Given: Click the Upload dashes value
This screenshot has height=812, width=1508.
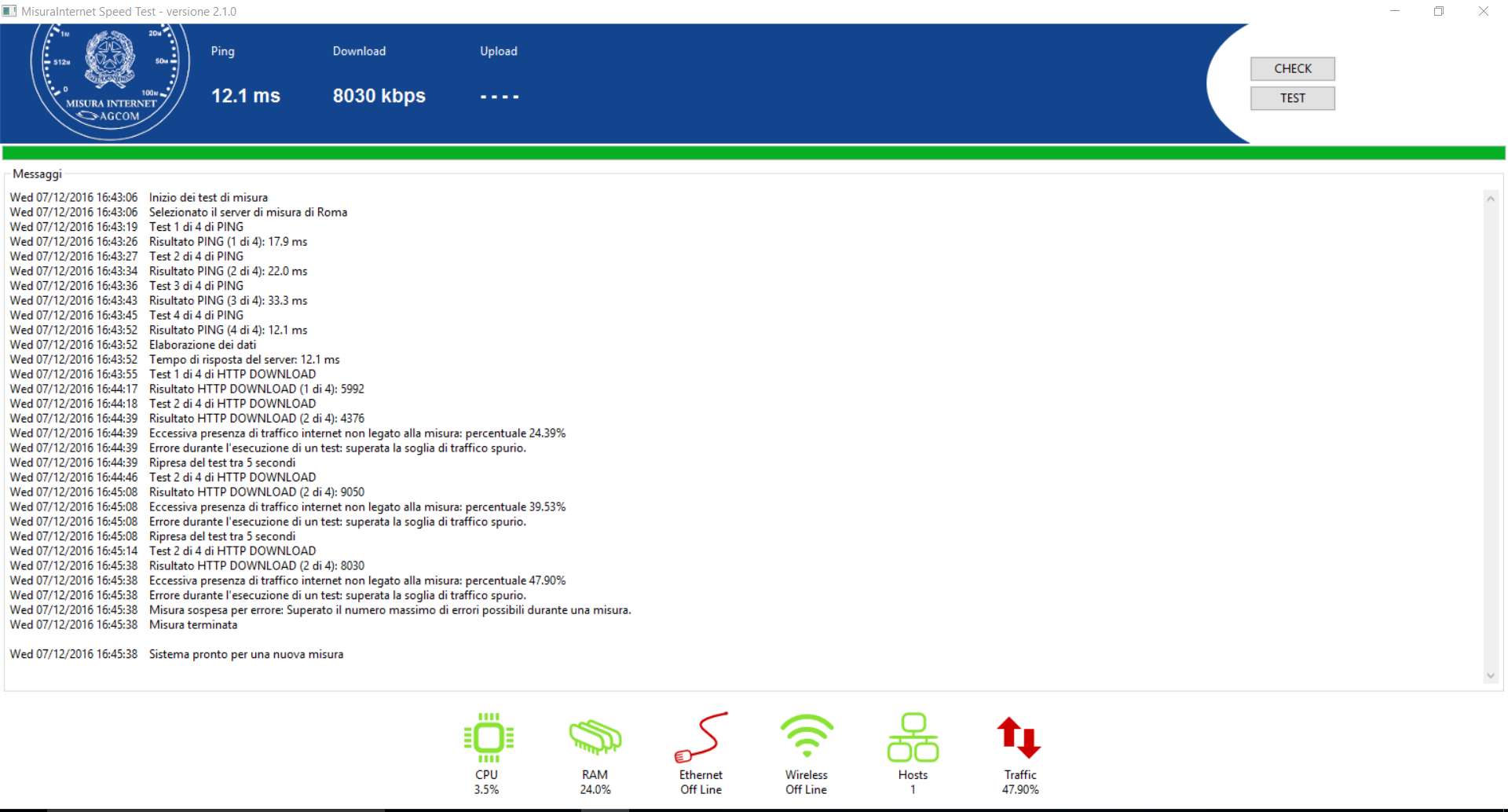Looking at the screenshot, I should pyautogui.click(x=500, y=97).
